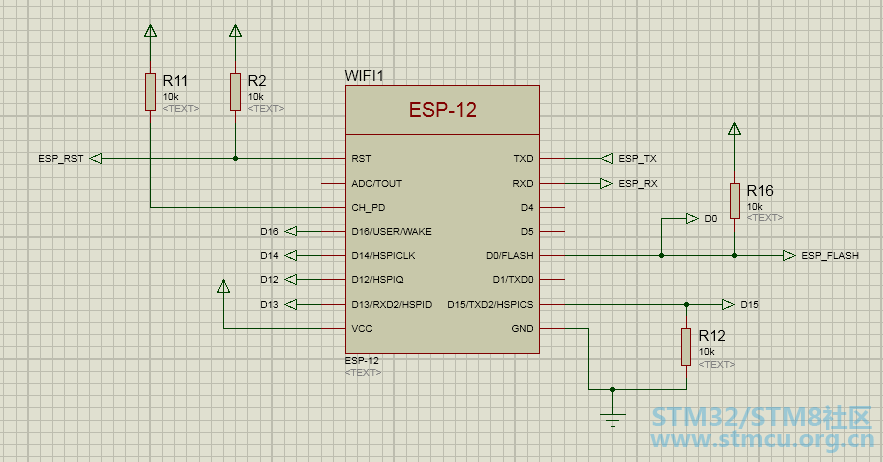The width and height of the screenshot is (883, 462).
Task: Click the VCC pin name
Action: click(362, 329)
